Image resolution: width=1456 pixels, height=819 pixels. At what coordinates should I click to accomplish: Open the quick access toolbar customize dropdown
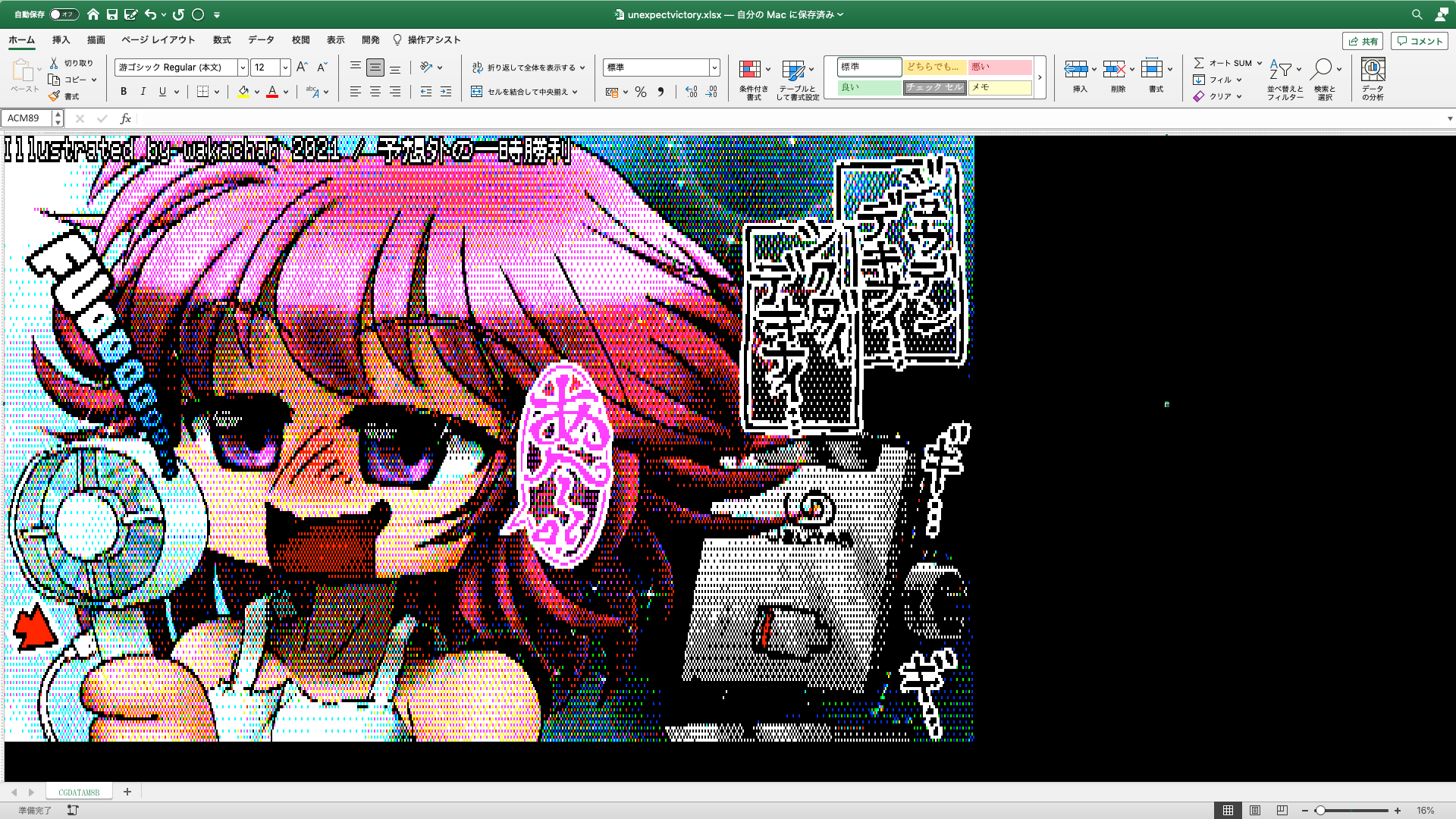pos(217,14)
